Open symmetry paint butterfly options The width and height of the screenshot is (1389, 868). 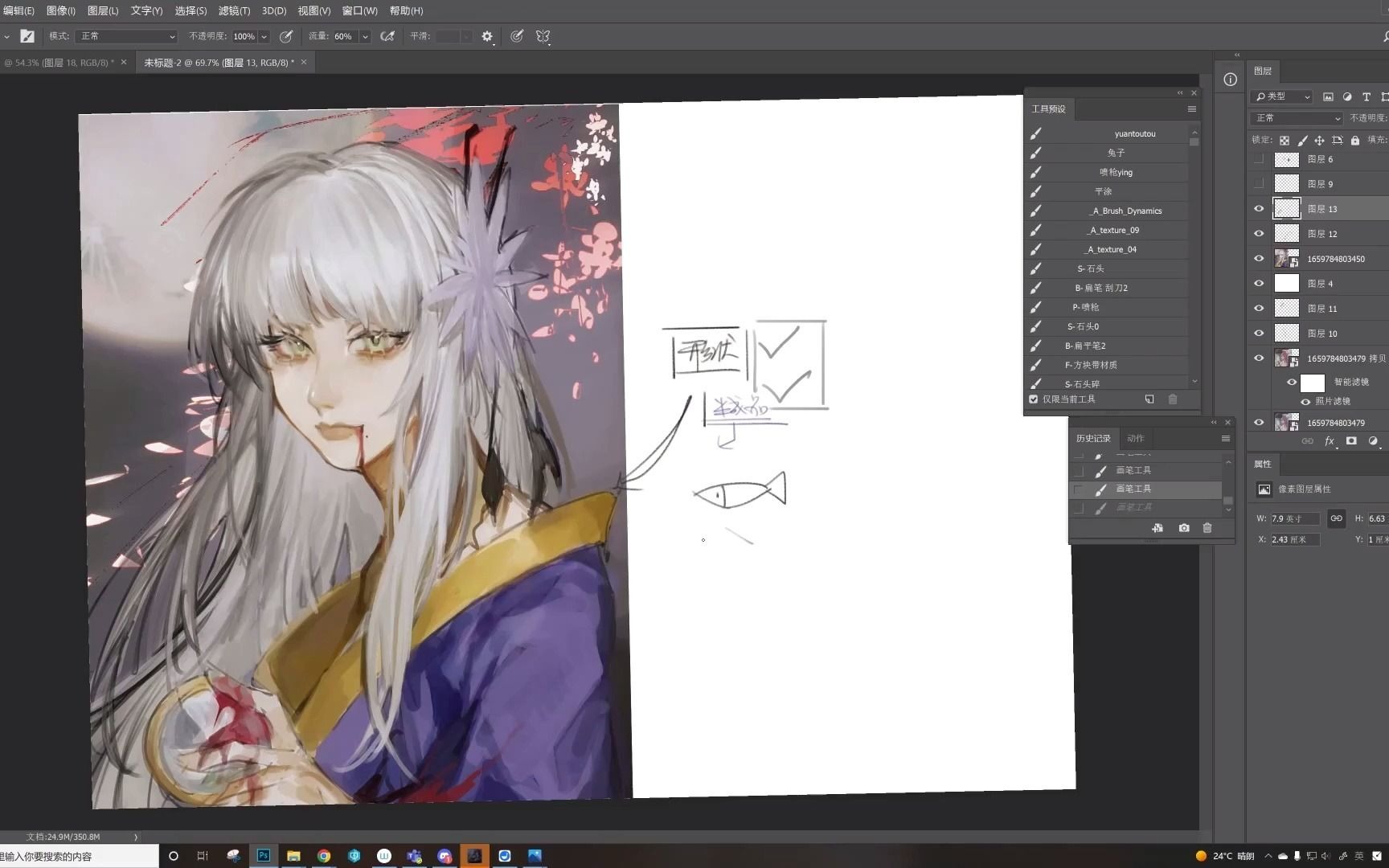pos(543,36)
